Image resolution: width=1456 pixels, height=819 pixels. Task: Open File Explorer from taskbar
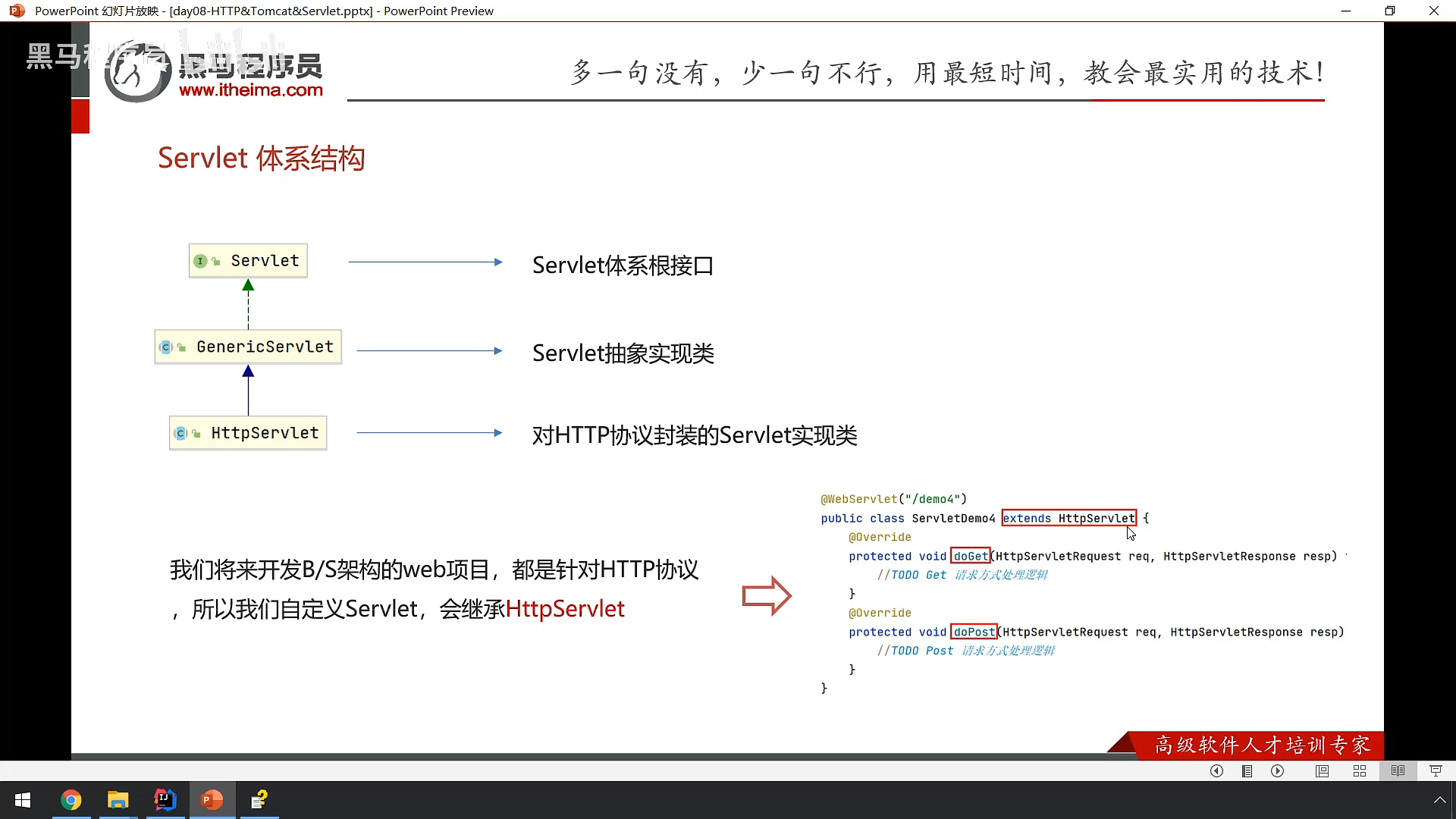tap(118, 800)
